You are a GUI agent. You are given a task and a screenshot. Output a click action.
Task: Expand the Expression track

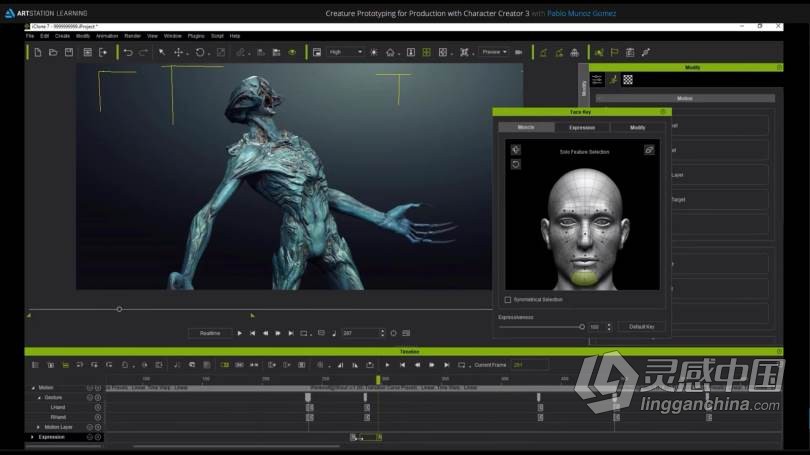(x=33, y=437)
